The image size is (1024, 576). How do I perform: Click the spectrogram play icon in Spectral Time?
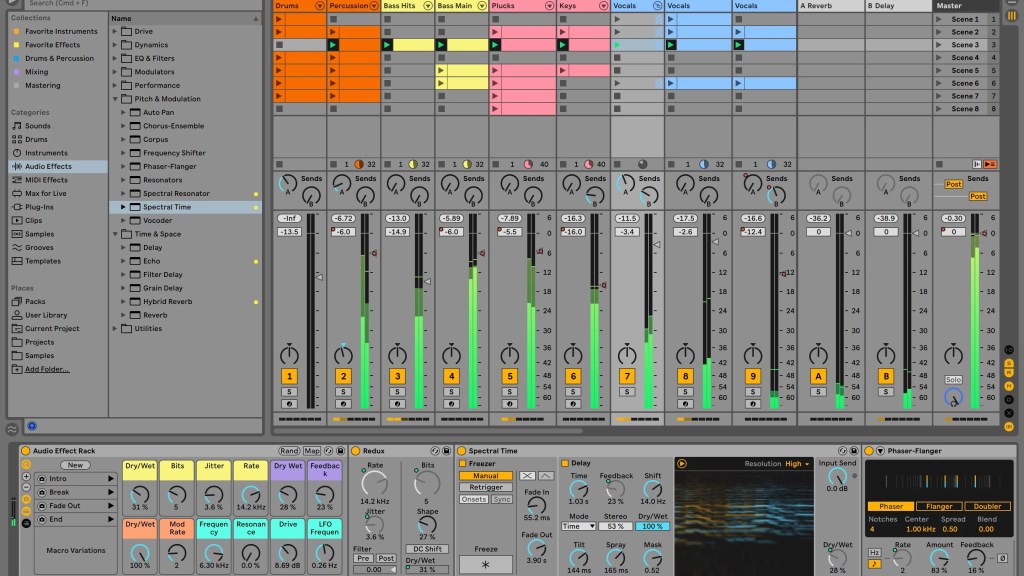682,464
